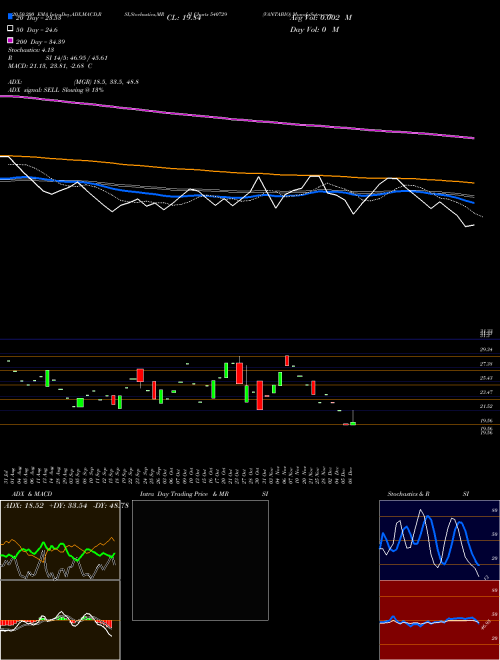Click the 'ADX signal: SELL' line
500x660 pixels.
coord(56,90)
